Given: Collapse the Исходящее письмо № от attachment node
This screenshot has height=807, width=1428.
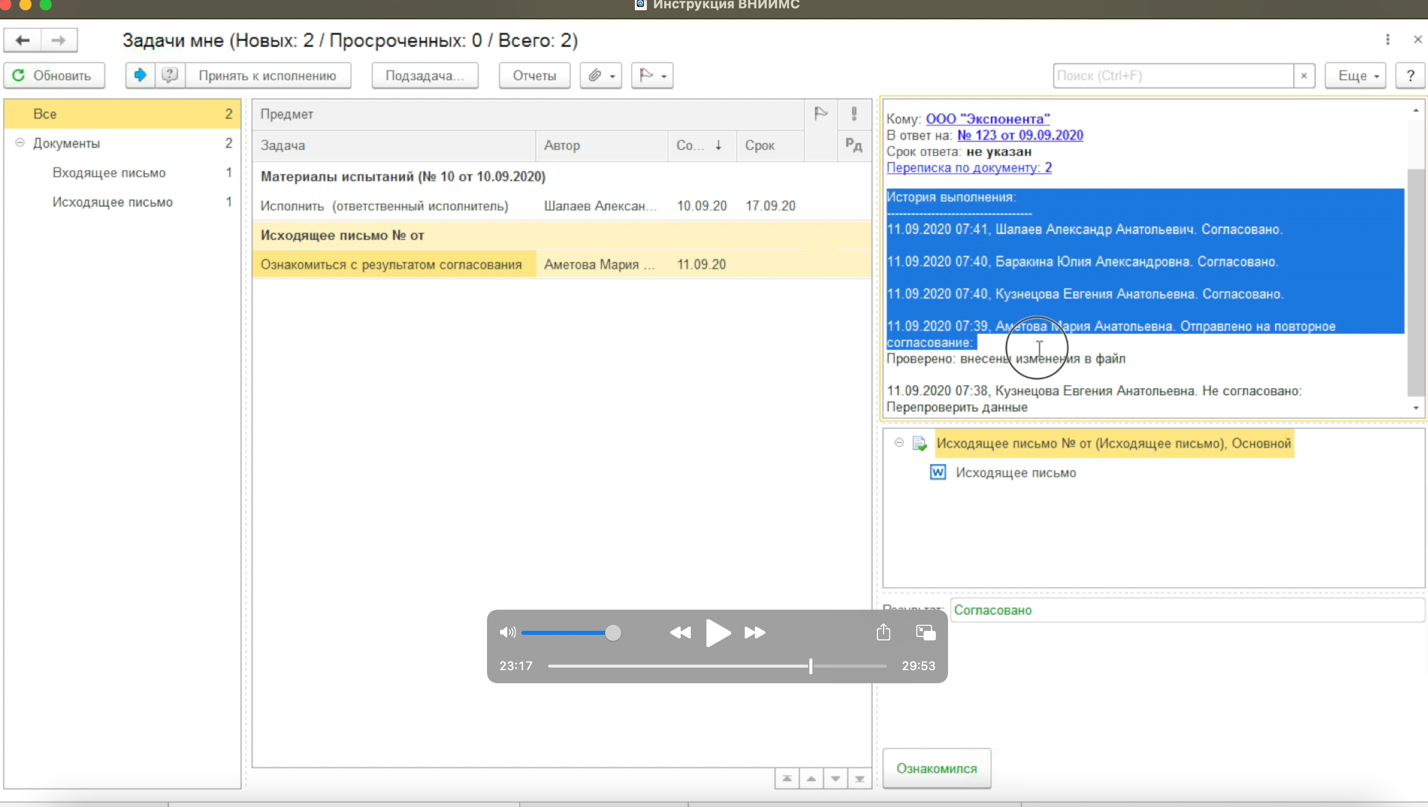Looking at the screenshot, I should [x=899, y=443].
